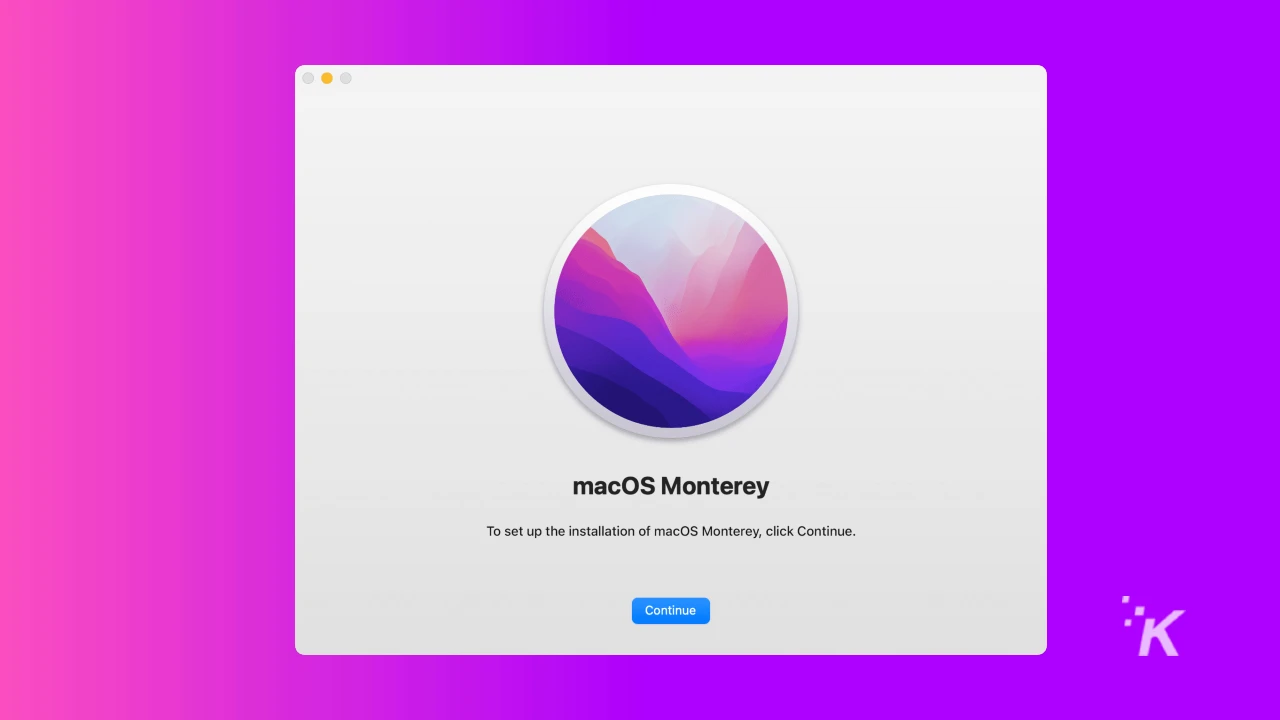Click the macOS Monterey circular logo
This screenshot has height=720, width=1280.
670,311
